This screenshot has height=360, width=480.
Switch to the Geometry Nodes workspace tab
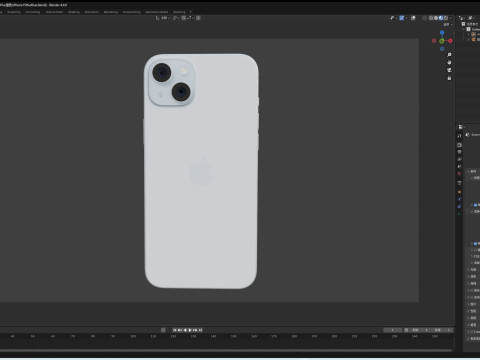tap(157, 12)
